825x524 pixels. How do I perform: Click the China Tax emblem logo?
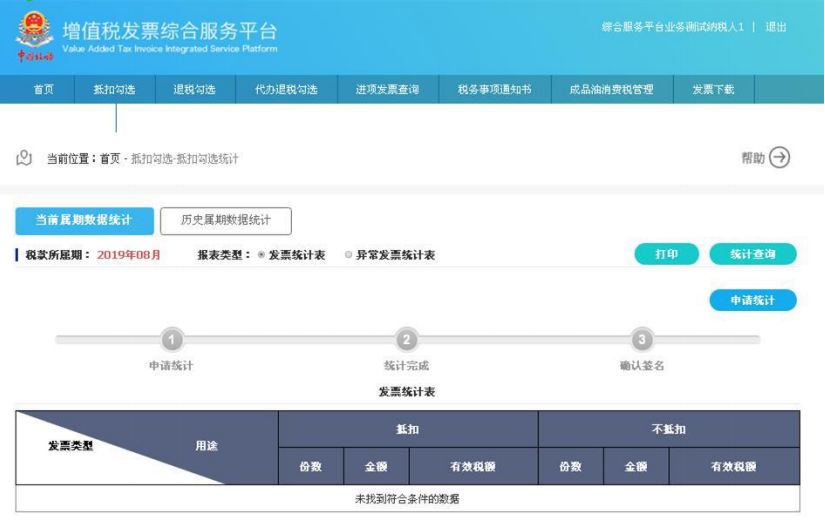click(x=34, y=36)
